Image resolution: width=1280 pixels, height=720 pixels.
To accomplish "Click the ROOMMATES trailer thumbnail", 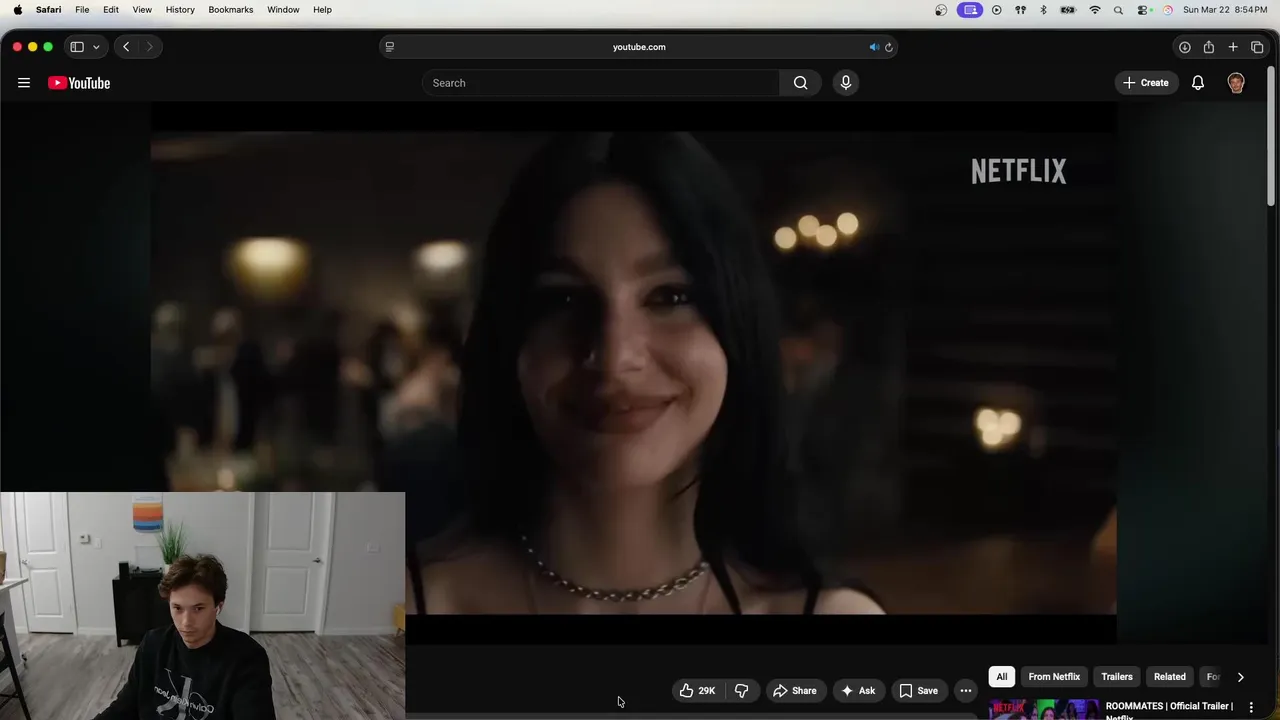I will point(1044,709).
